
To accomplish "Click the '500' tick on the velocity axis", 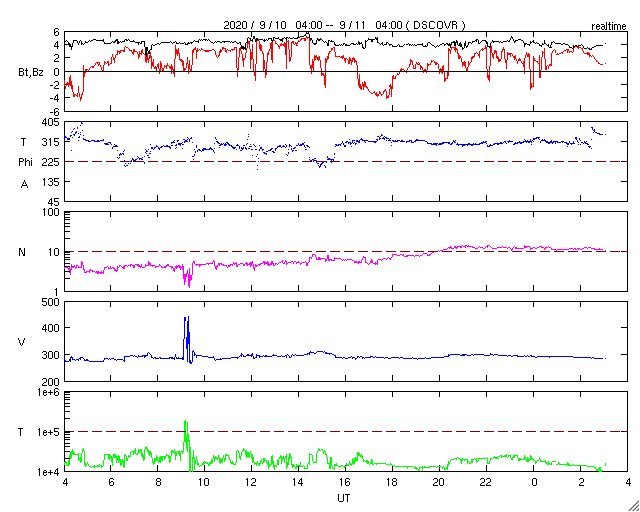I will click(52, 303).
